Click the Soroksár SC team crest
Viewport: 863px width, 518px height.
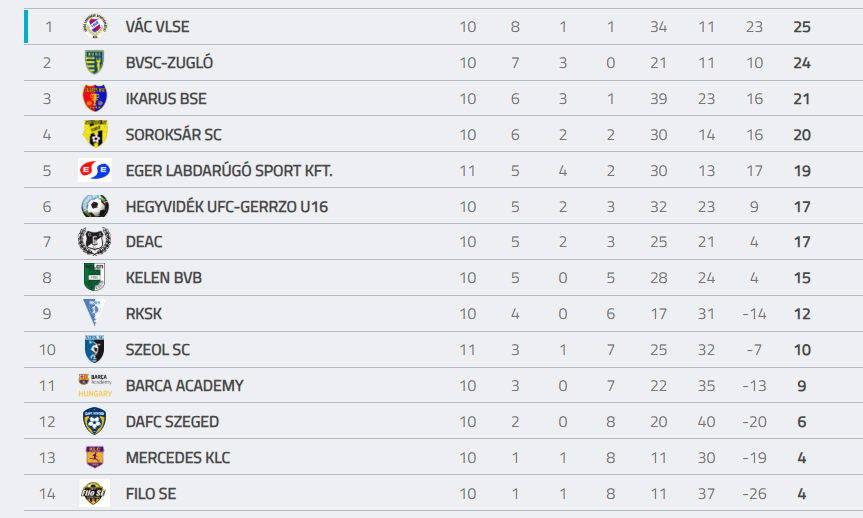(94, 135)
